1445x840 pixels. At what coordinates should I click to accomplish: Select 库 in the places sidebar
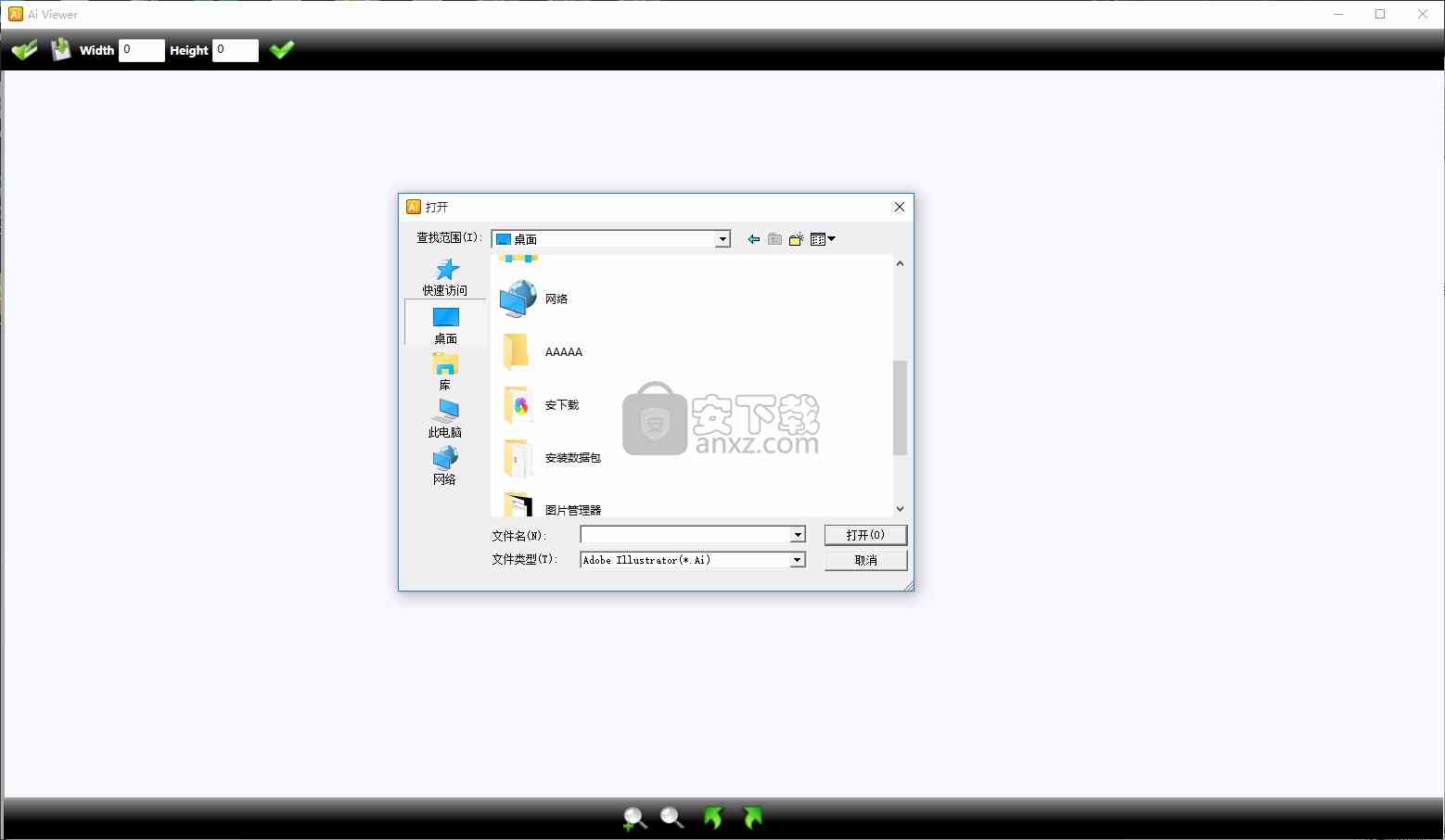coord(445,372)
